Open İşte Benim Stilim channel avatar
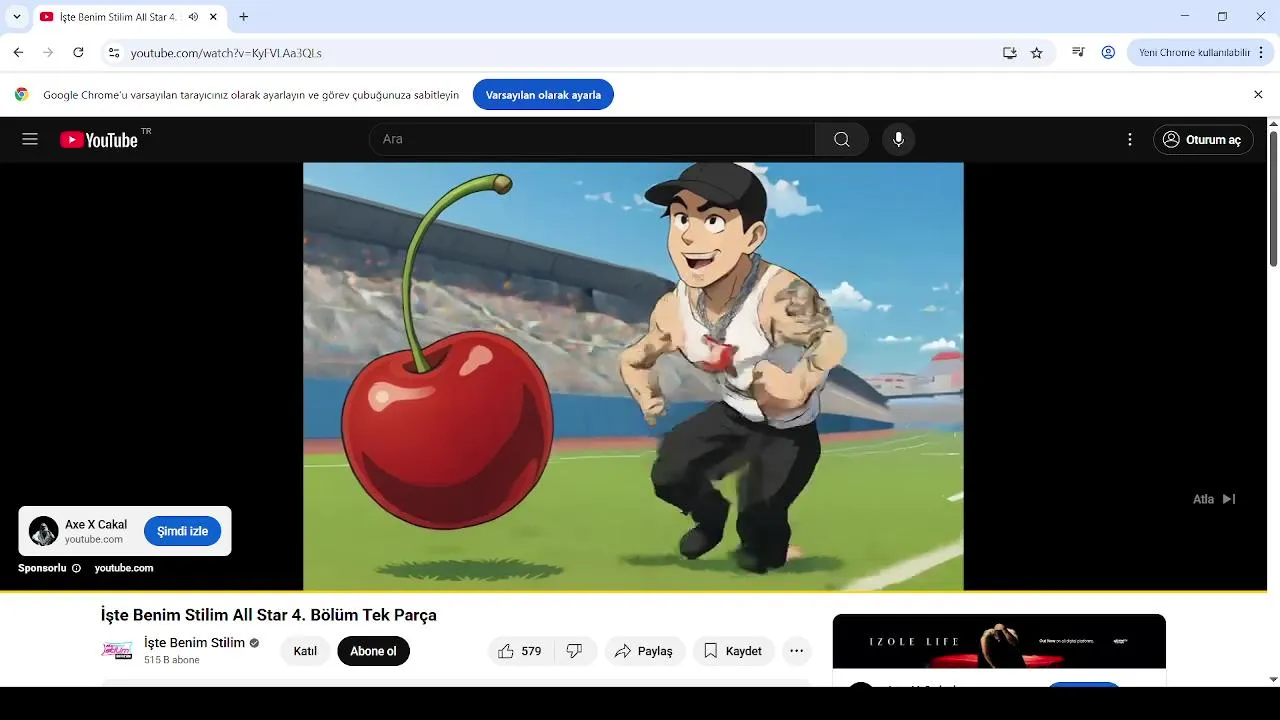Image resolution: width=1280 pixels, height=720 pixels. click(117, 650)
